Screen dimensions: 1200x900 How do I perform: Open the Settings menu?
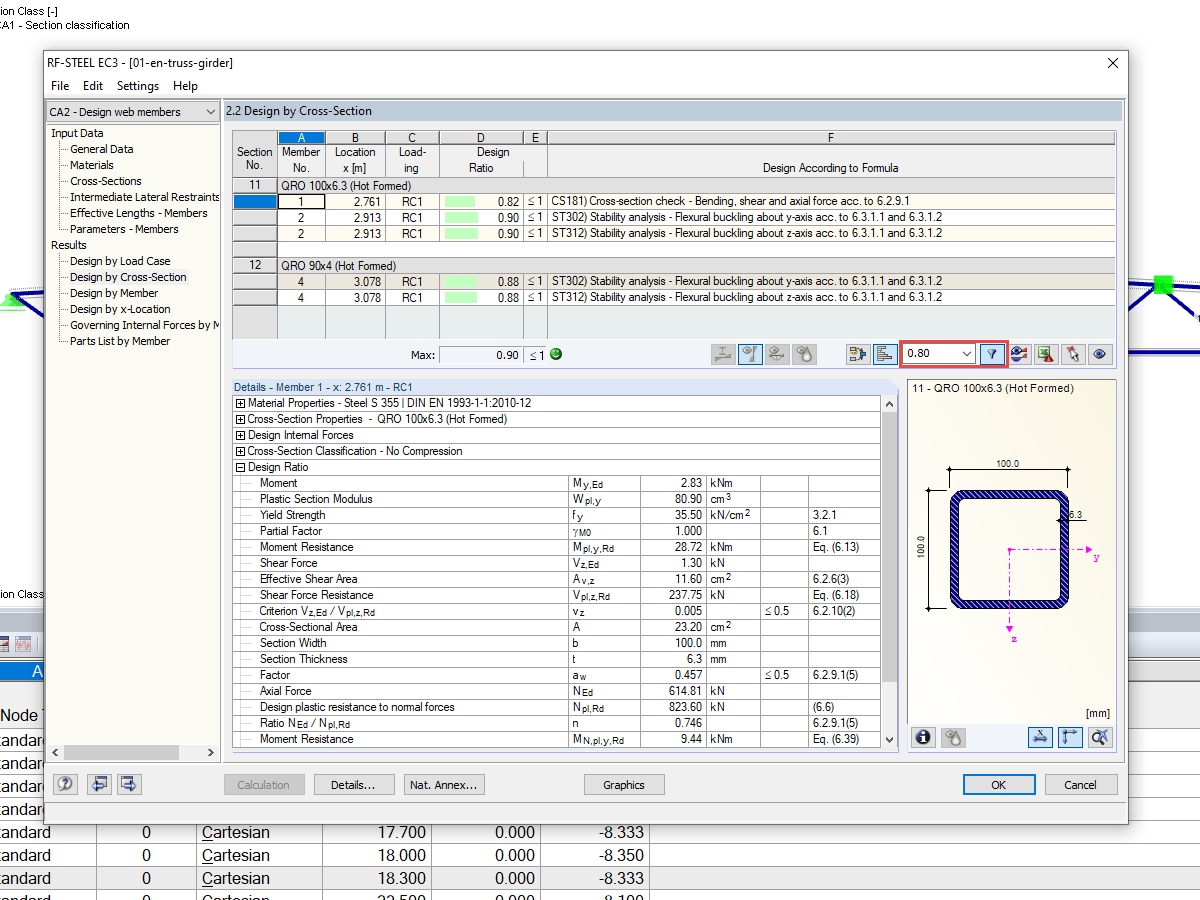[137, 86]
